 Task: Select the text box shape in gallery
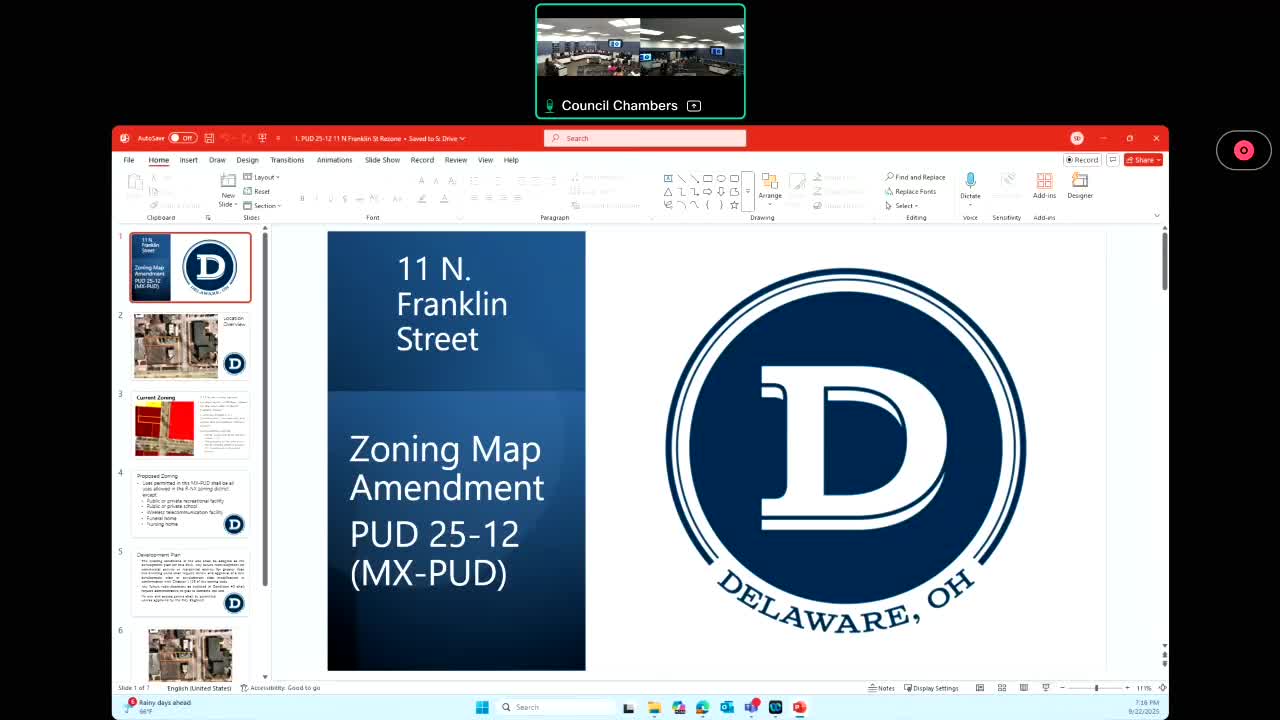(668, 178)
